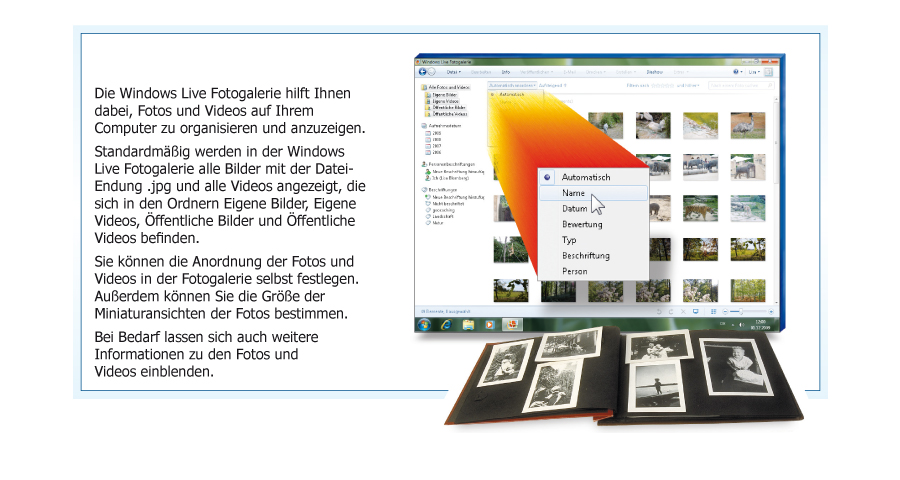Image resolution: width=900 pixels, height=480 pixels.
Task: Open Internet Explorer from the taskbar
Action: 446,326
